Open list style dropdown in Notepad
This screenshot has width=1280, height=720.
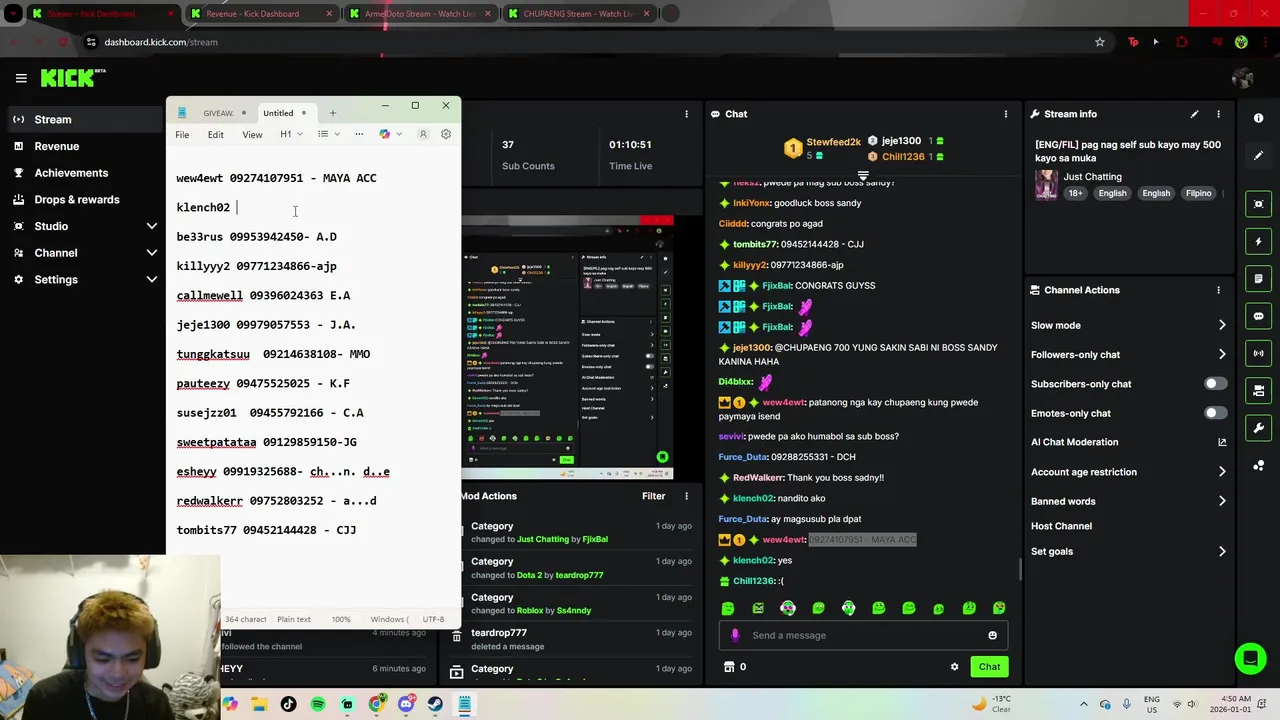coord(328,134)
